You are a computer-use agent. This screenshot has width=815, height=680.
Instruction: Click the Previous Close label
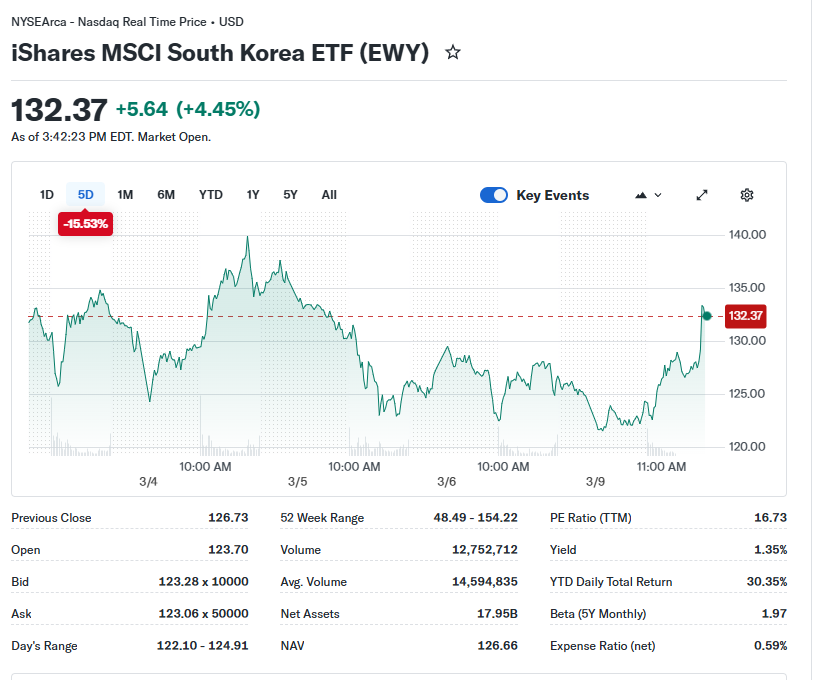click(x=51, y=518)
